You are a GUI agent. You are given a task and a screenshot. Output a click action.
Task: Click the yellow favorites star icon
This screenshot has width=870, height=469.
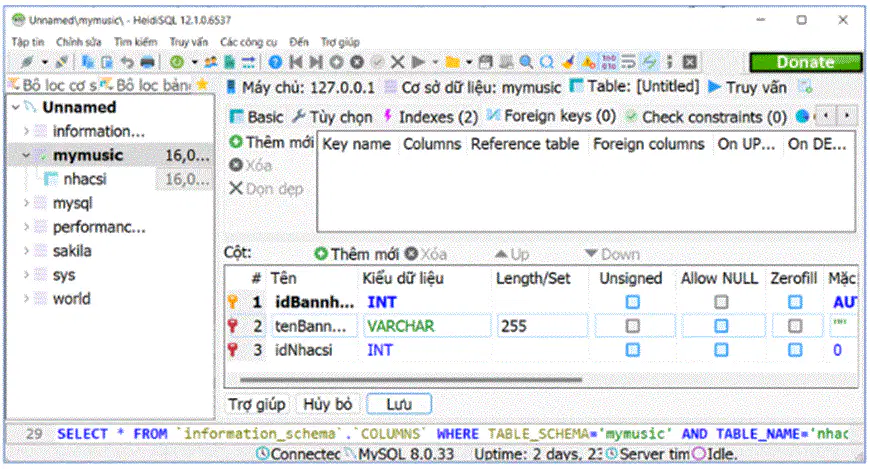tap(203, 84)
